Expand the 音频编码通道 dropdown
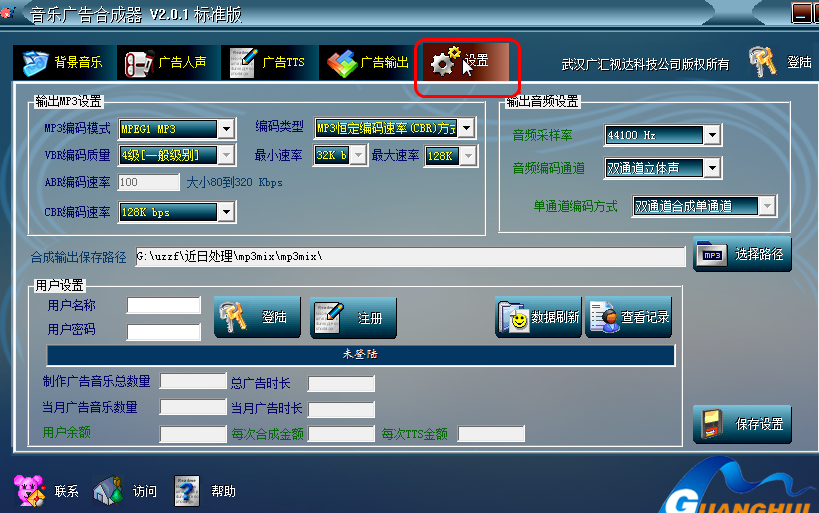This screenshot has width=819, height=513. pos(712,168)
